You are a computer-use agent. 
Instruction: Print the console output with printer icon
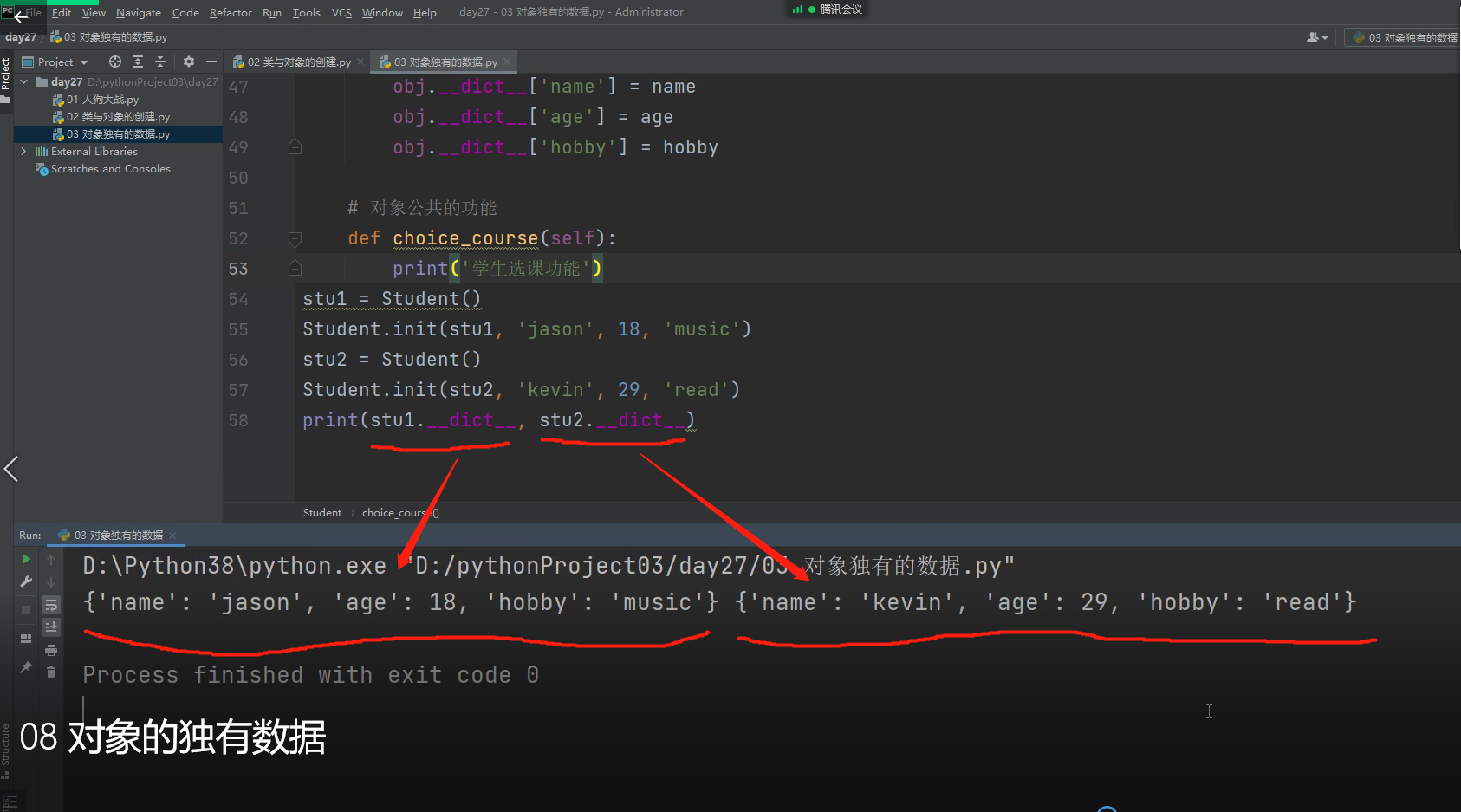51,650
